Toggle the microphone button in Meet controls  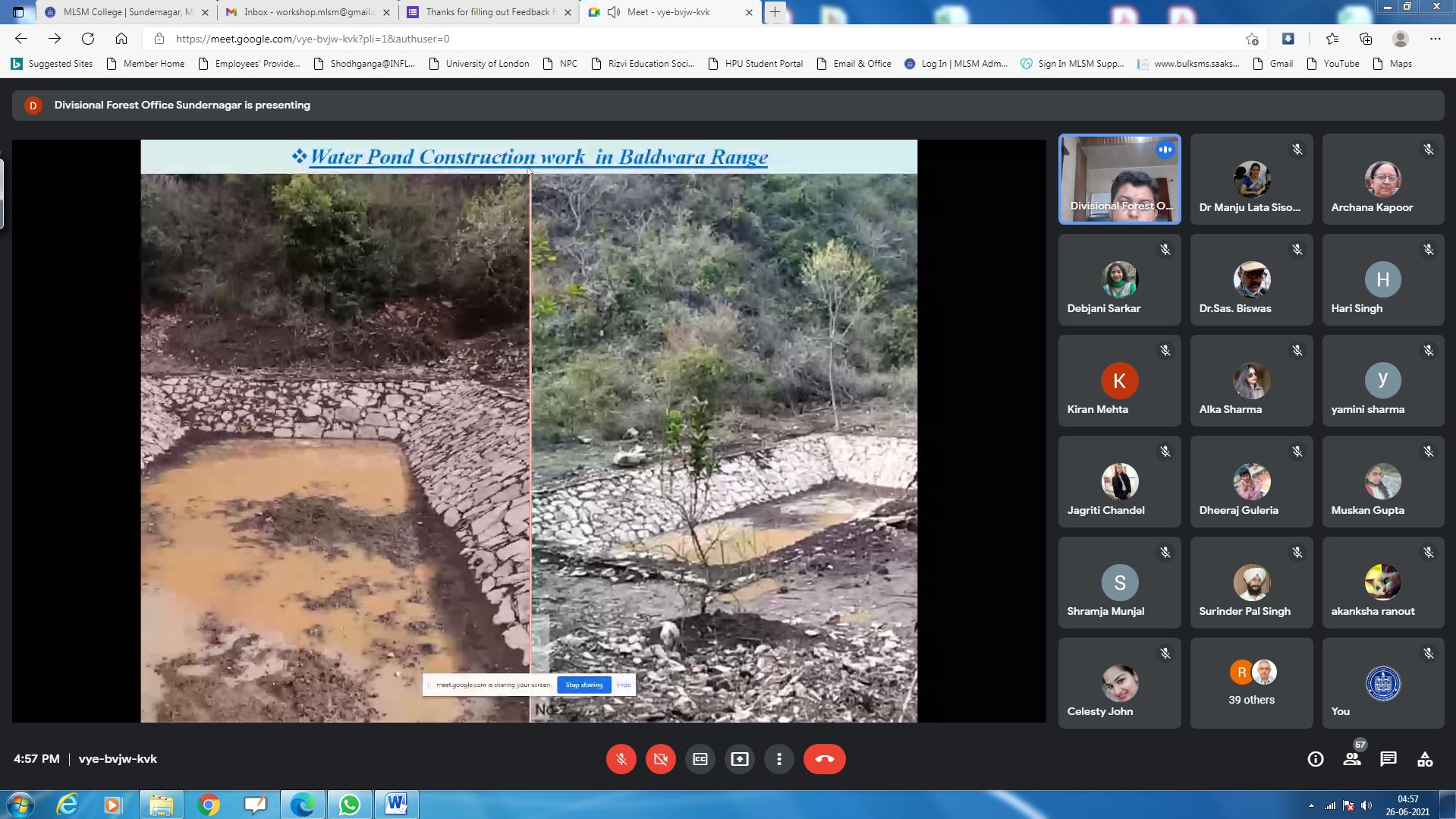coord(621,759)
